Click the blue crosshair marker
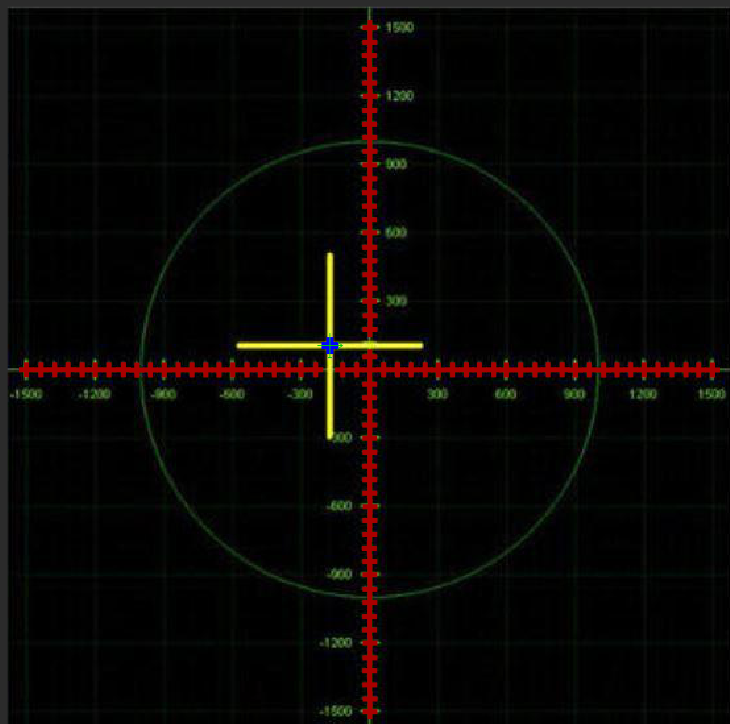The image size is (730, 724). 329,345
